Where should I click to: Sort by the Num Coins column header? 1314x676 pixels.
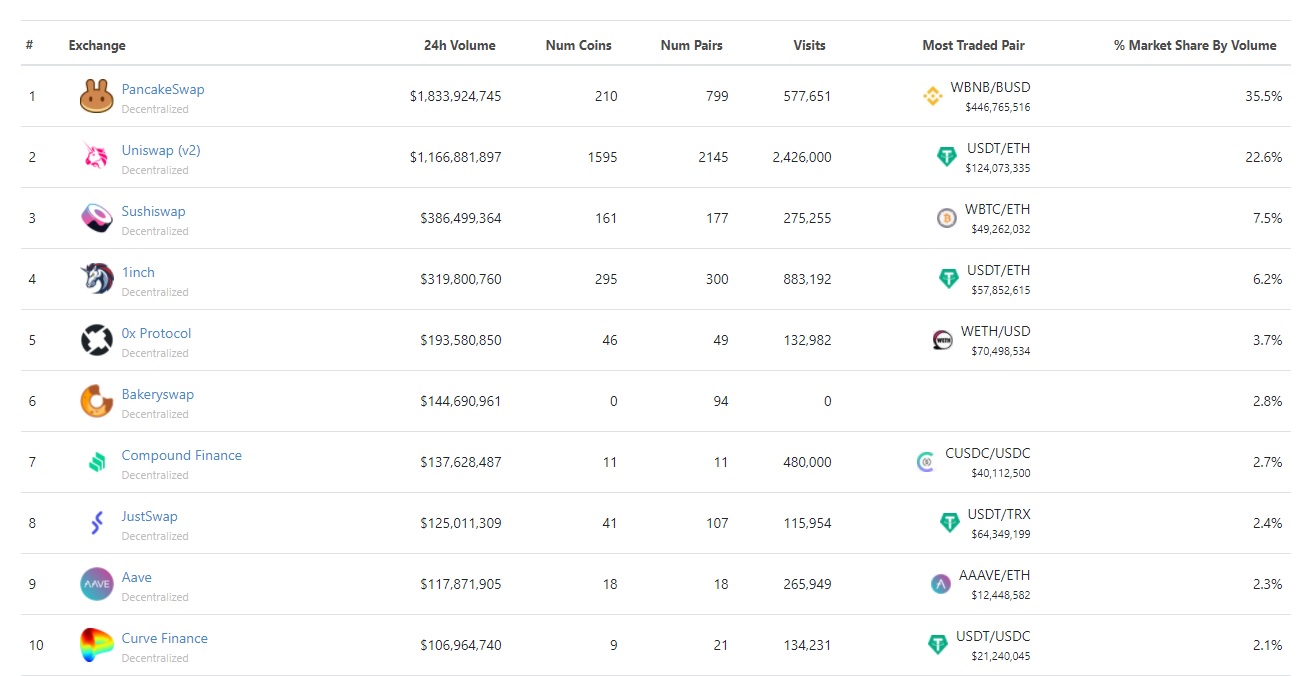(x=579, y=45)
